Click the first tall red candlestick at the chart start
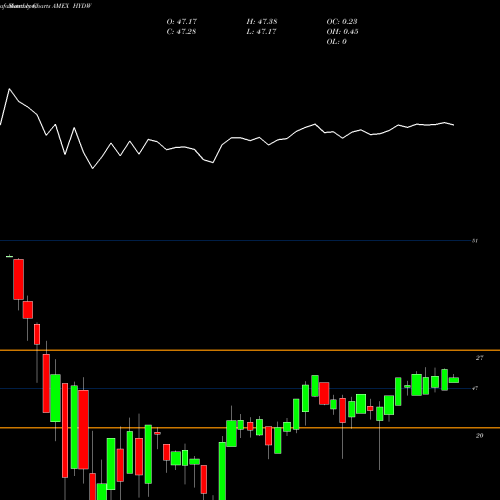500x500 pixels. [x=19, y=279]
